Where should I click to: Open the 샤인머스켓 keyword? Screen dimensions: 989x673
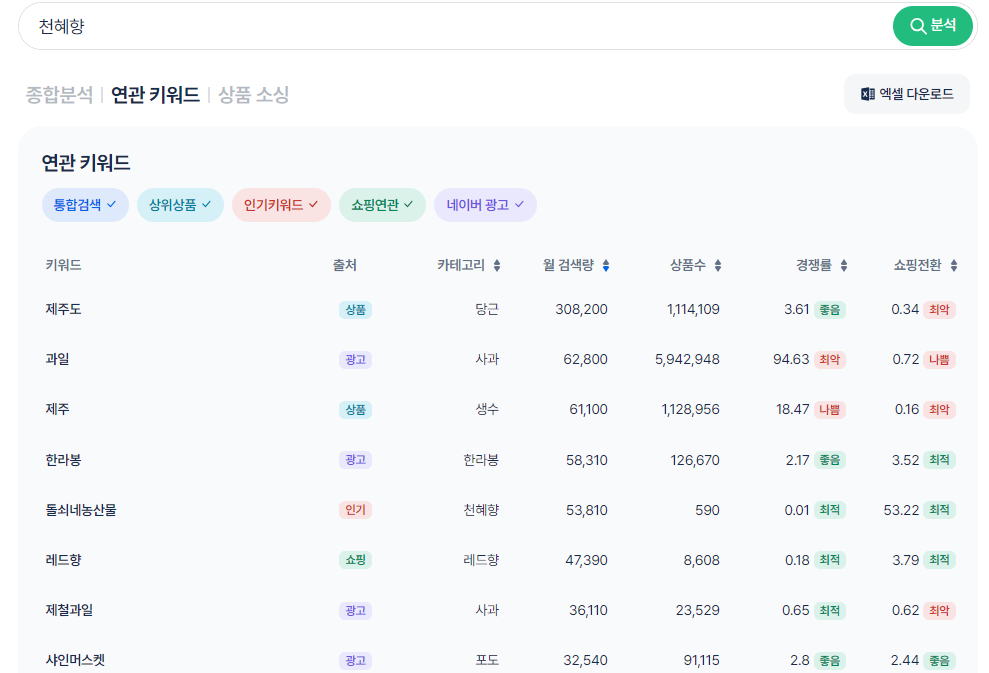tap(75, 660)
